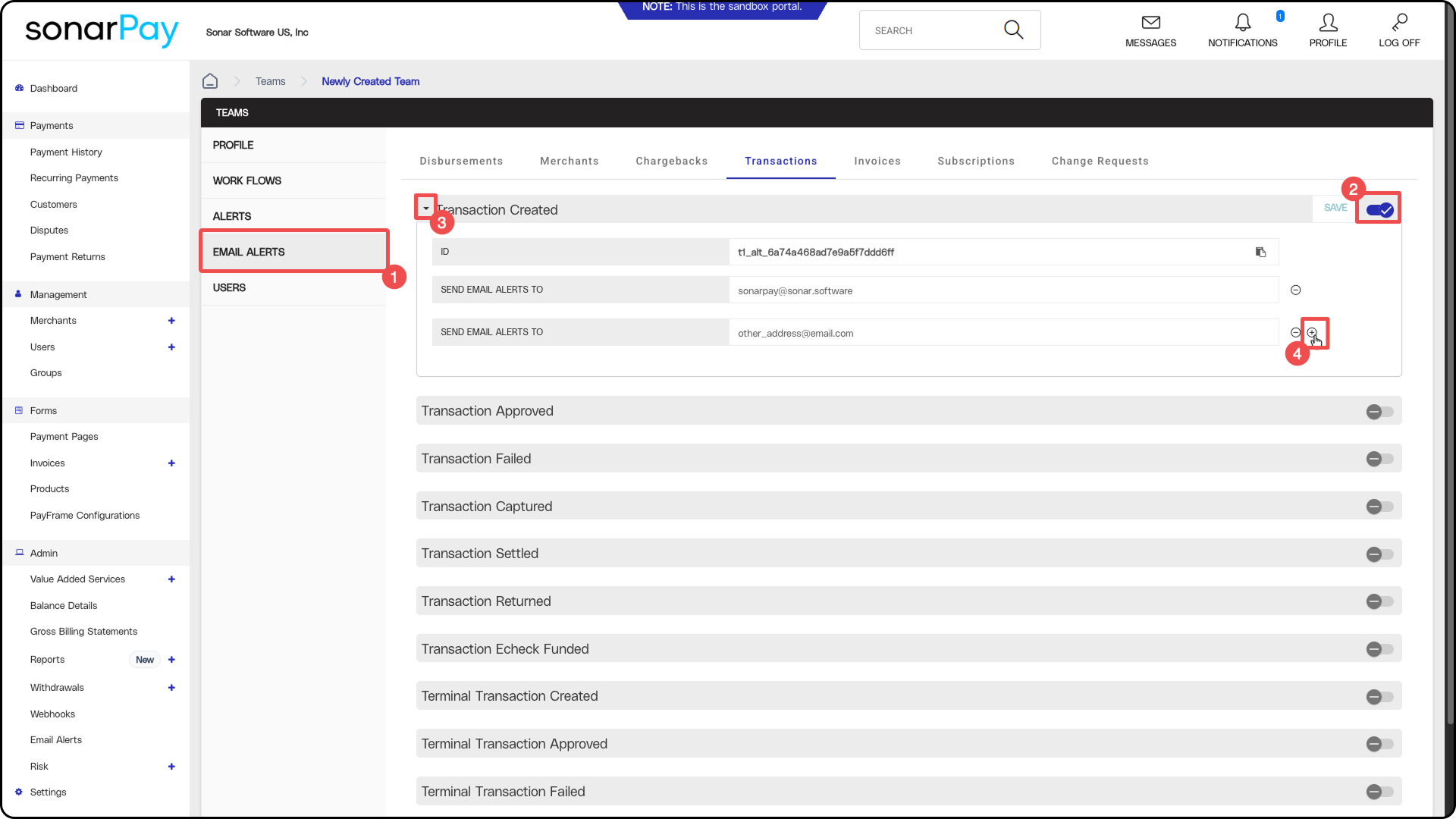Enable the Transaction Returned toggle
The image size is (1456, 819).
coord(1379,601)
